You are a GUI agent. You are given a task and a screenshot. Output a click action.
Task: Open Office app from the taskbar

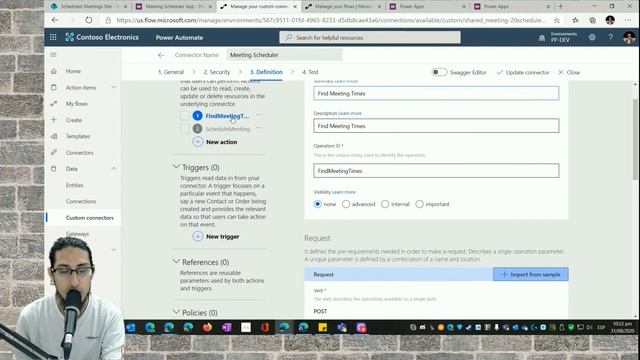[x=265, y=327]
